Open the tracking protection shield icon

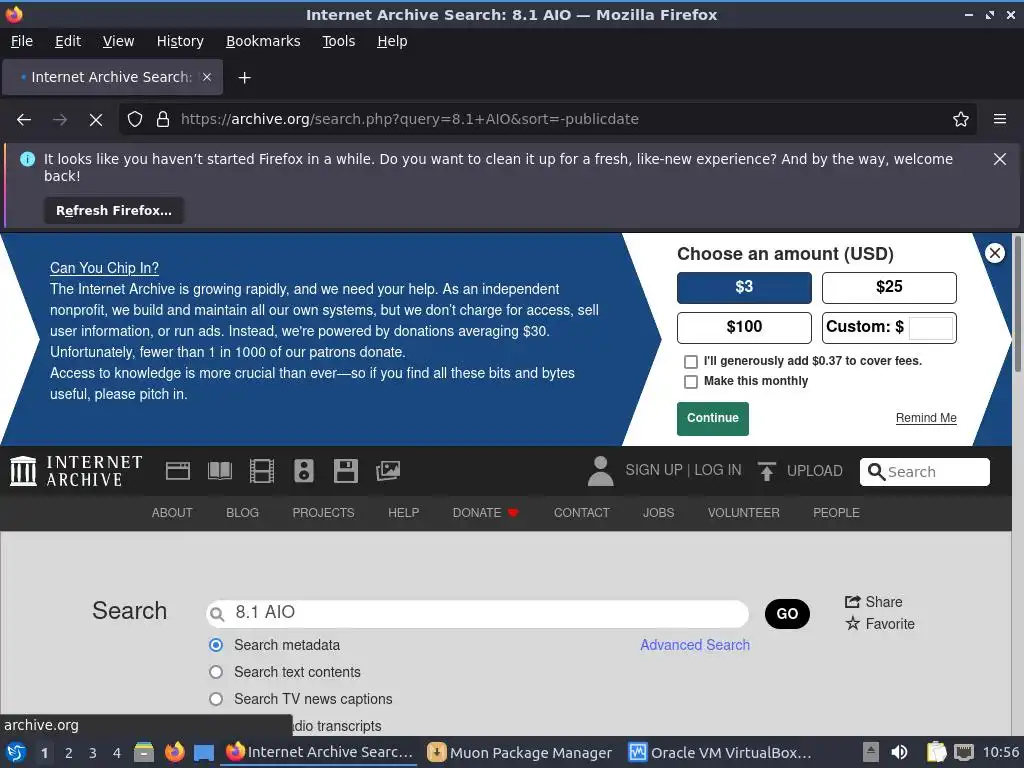135,120
